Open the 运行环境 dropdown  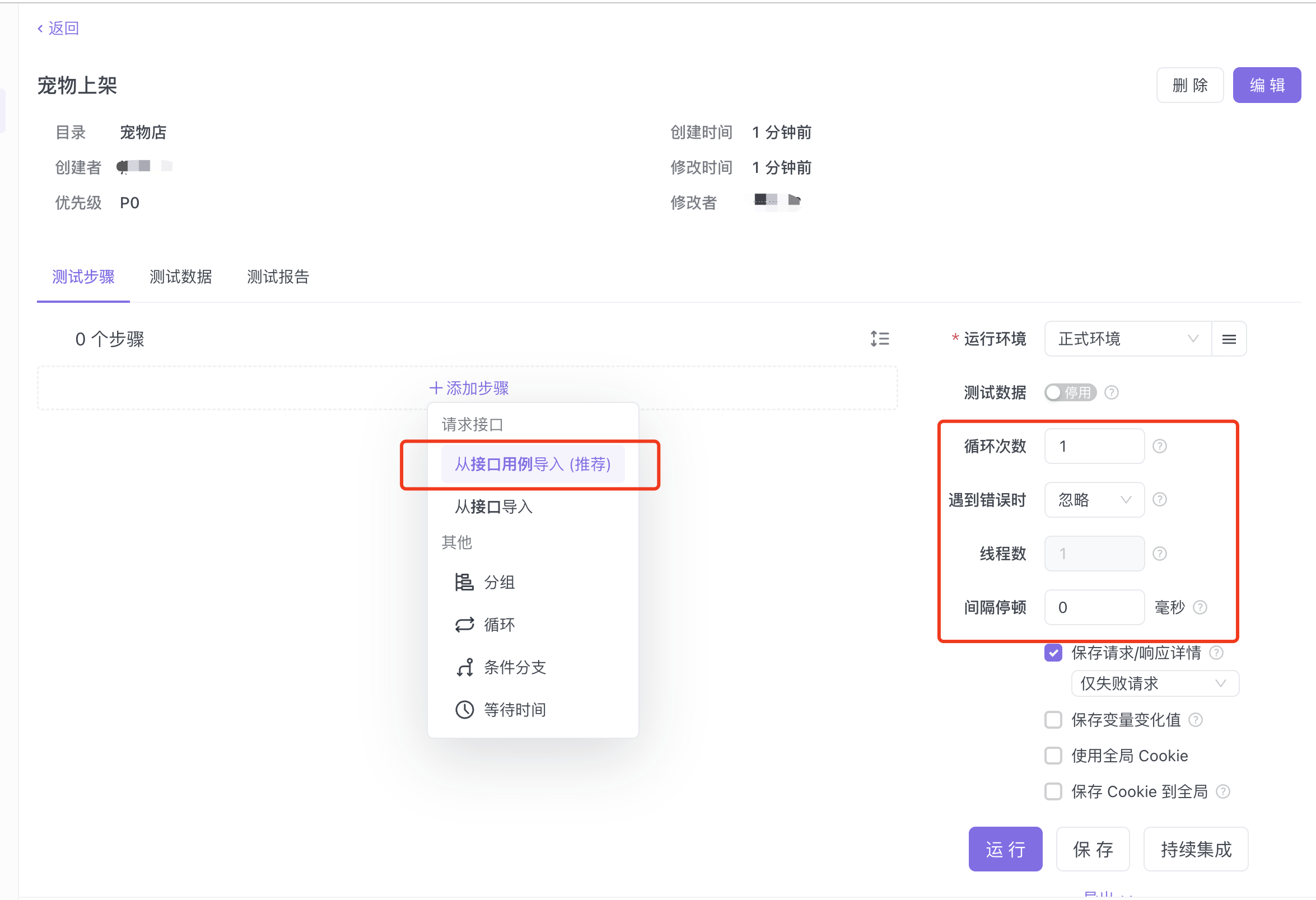[1127, 339]
